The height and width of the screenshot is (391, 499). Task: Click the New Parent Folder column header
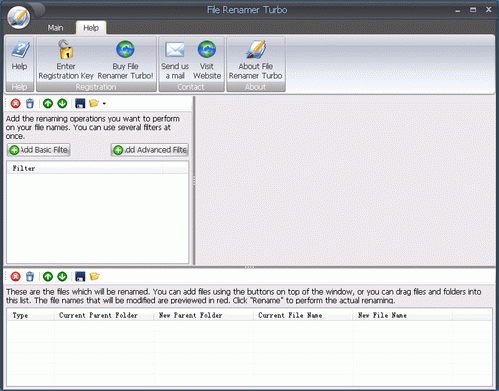tap(203, 315)
